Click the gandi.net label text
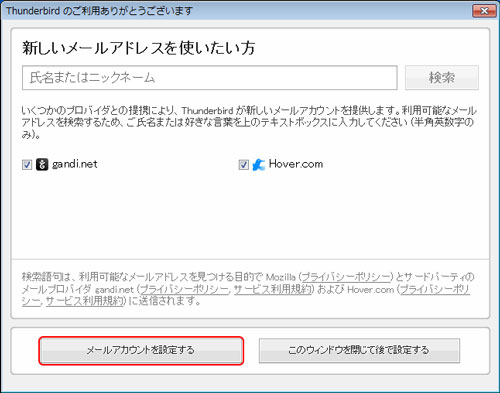The image size is (500, 393). (75, 164)
